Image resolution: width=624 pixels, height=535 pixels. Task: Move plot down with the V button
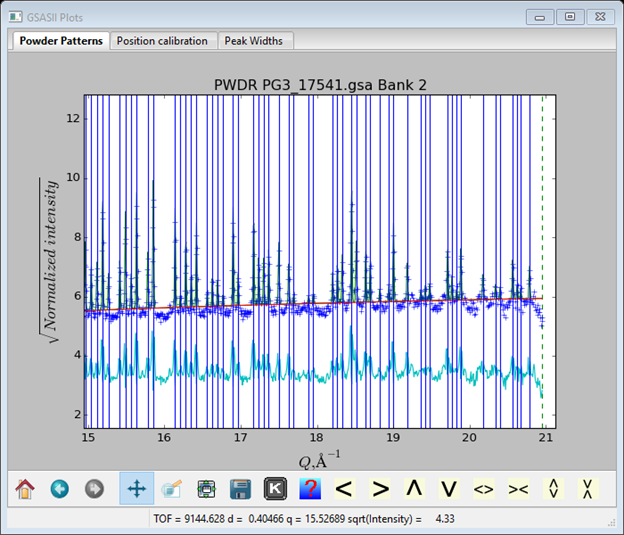coord(449,489)
